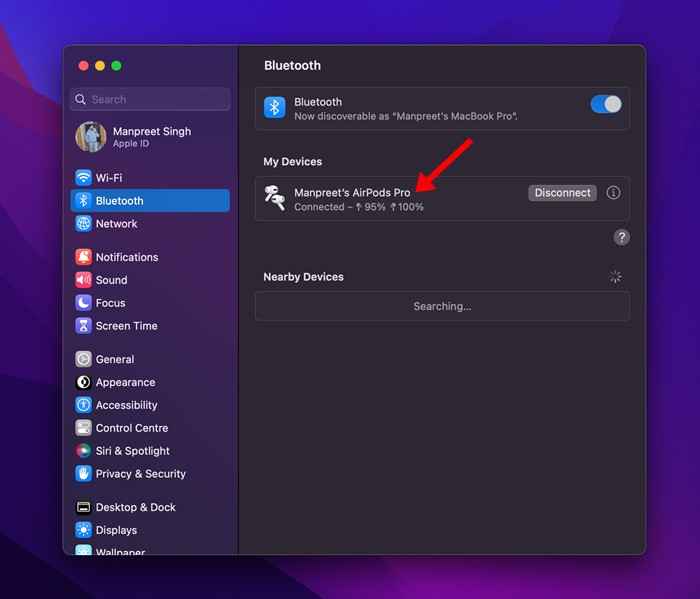Click the search magnifier icon
Image resolution: width=700 pixels, height=599 pixels.
[x=80, y=99]
